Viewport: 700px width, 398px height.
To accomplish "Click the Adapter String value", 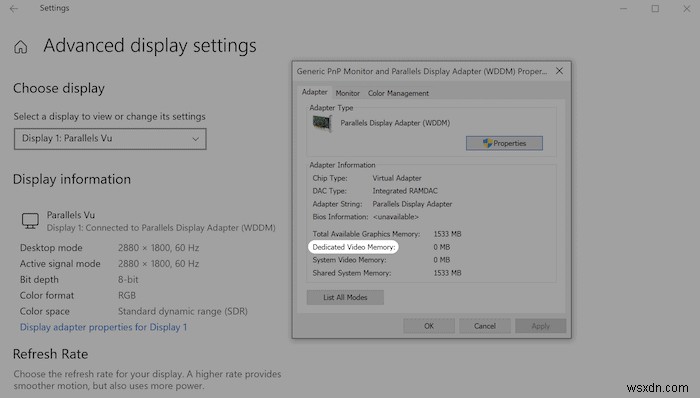I will [412, 204].
